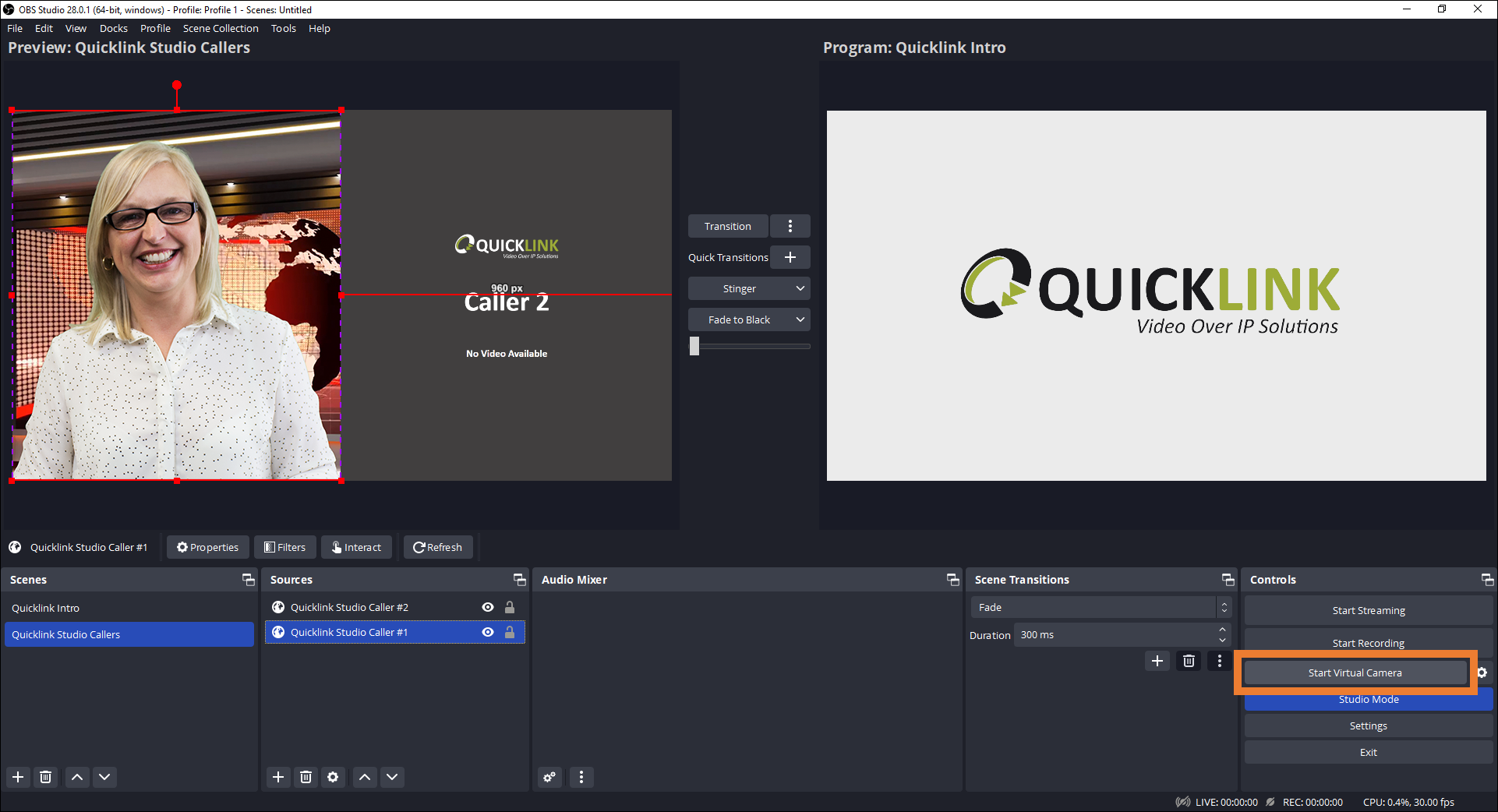The height and width of the screenshot is (812, 1498).
Task: Refresh the browser source
Action: click(438, 547)
